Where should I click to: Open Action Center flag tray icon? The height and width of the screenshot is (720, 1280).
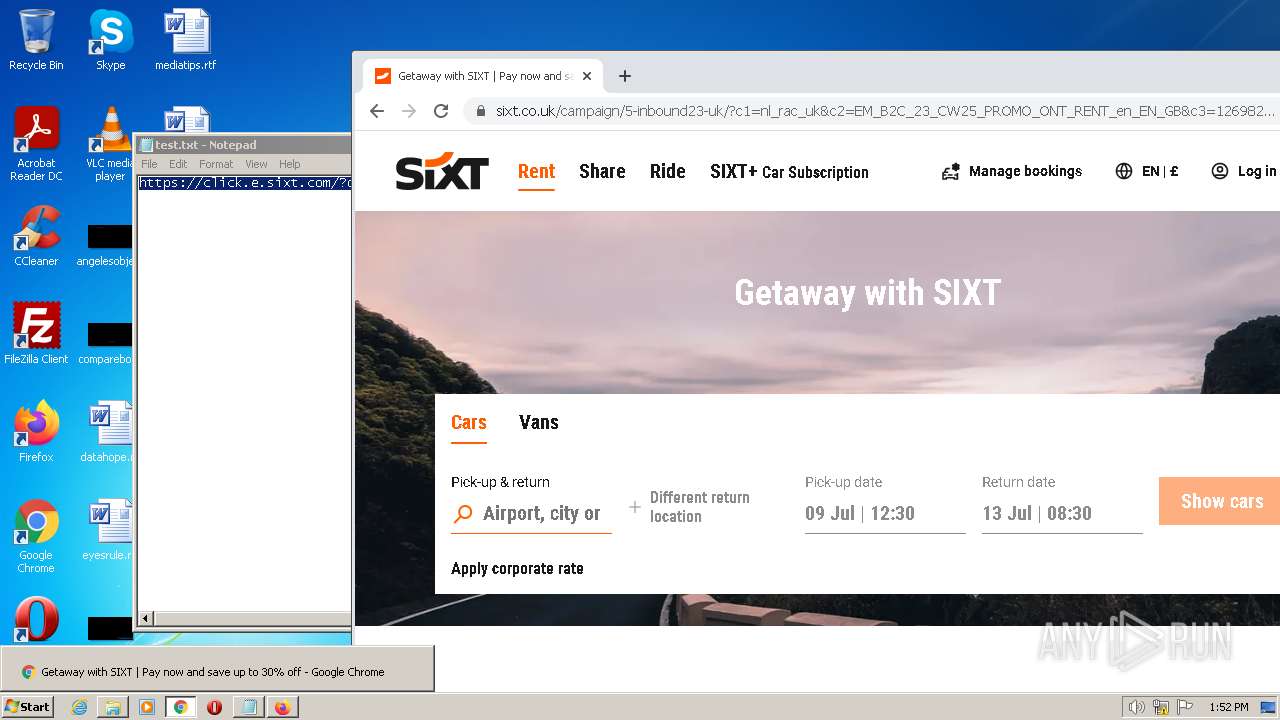1185,707
